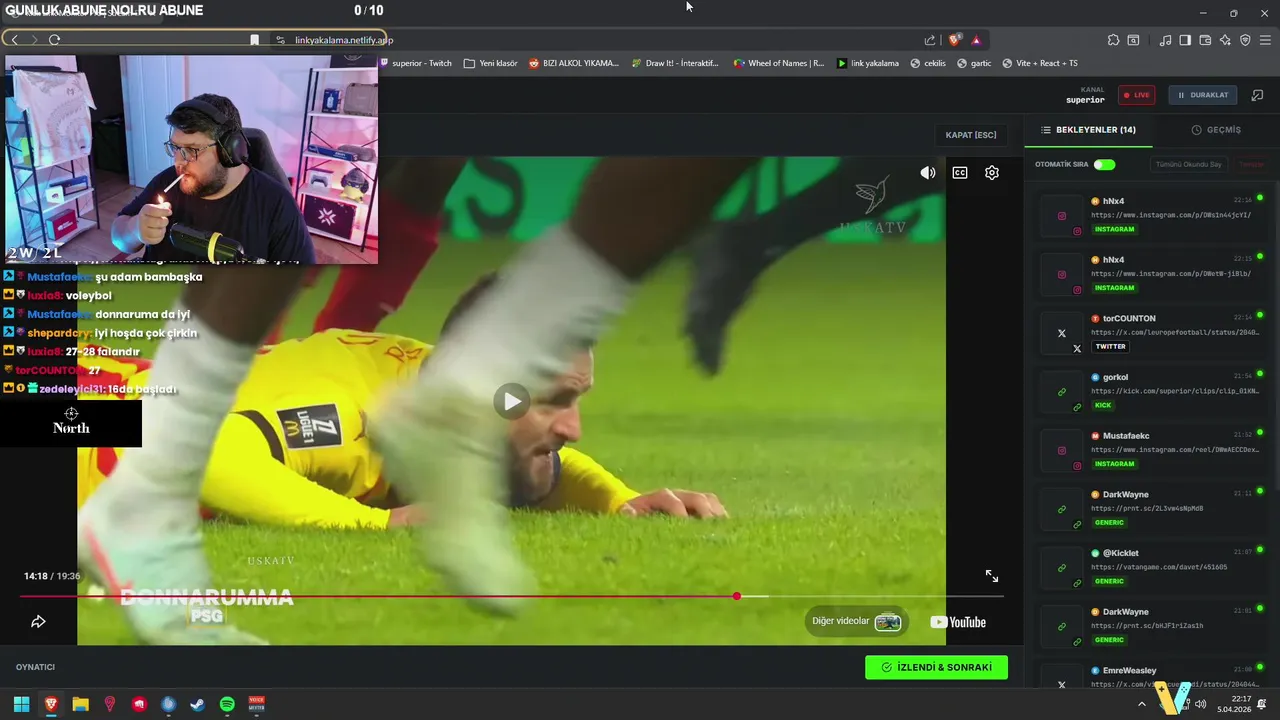Click the red playhead on video timeline
The image size is (1280, 720).
pos(737,596)
